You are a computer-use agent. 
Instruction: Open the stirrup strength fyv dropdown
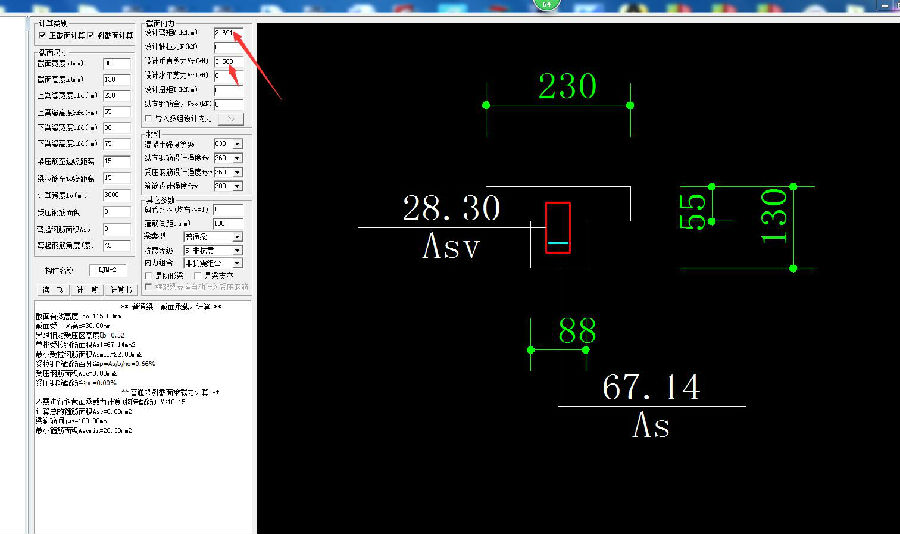(x=228, y=186)
